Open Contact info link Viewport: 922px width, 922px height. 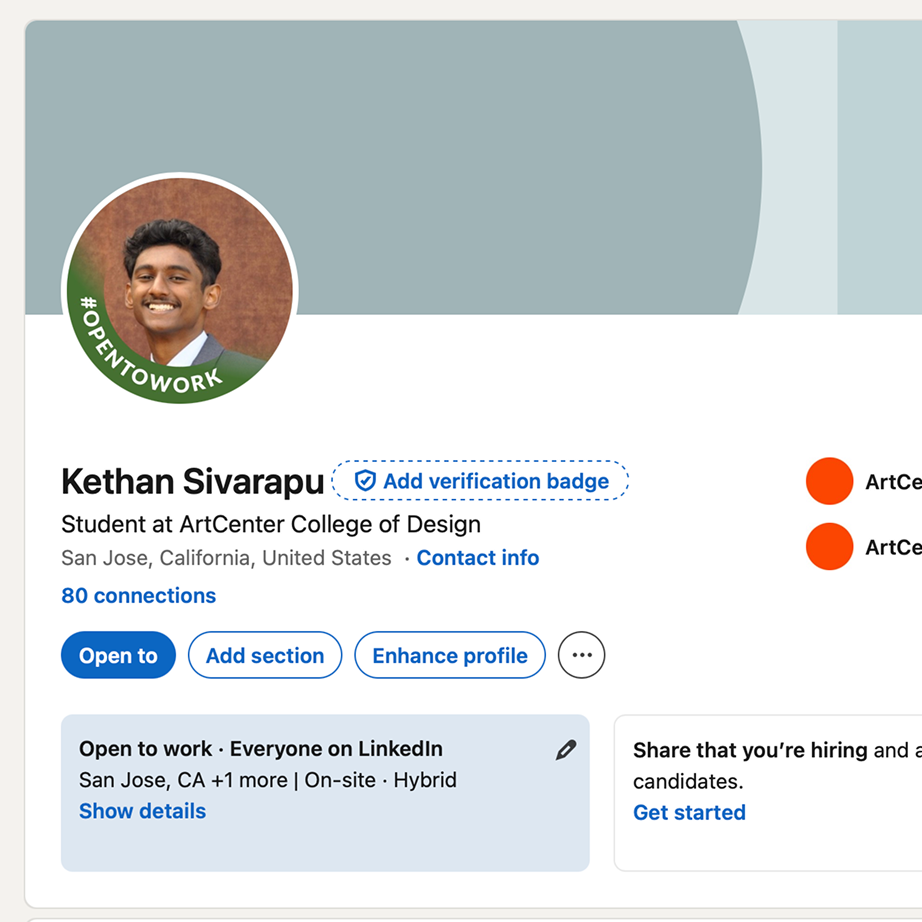click(x=477, y=558)
